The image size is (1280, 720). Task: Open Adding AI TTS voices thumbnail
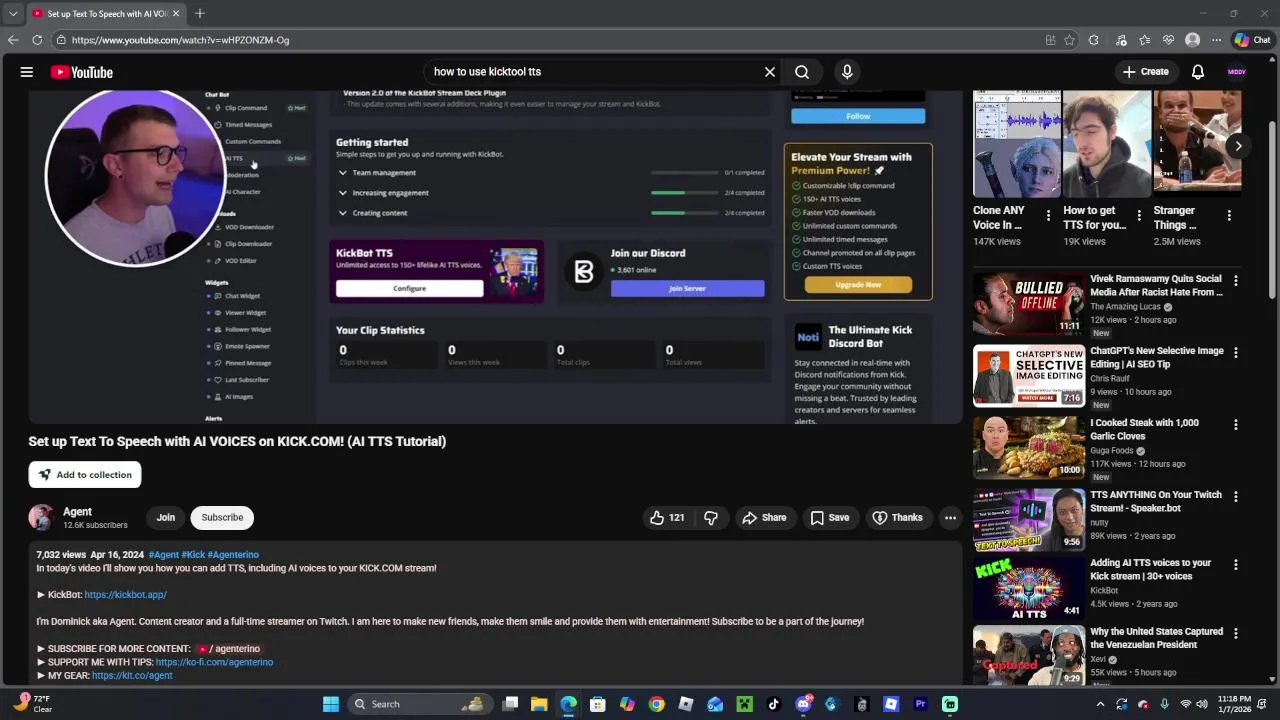[1029, 589]
